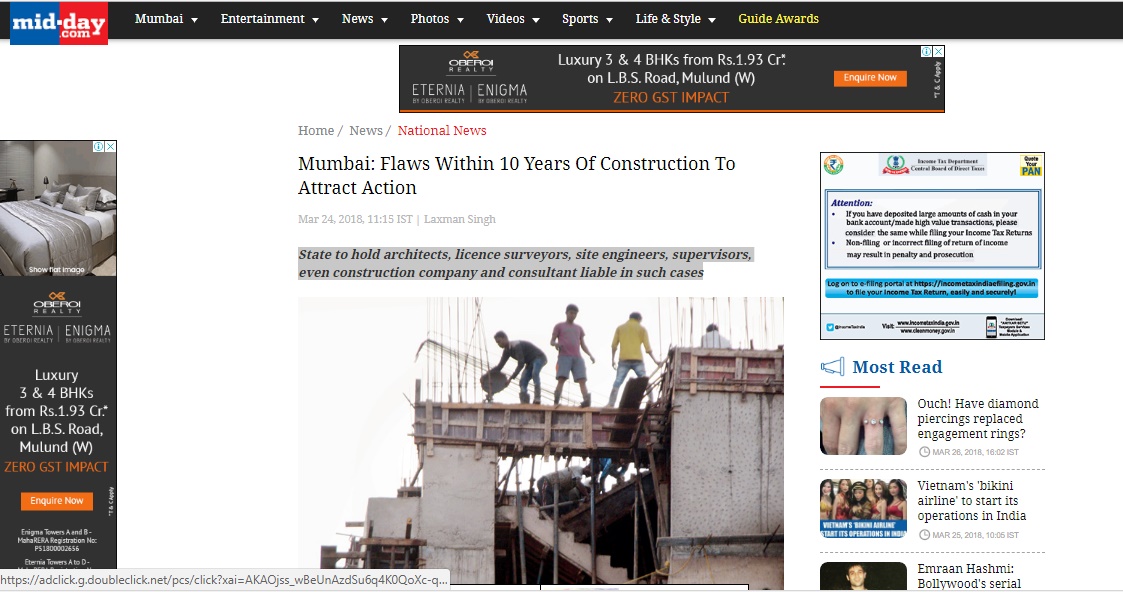Click Enquire Now in left sidebar ad

point(57,500)
